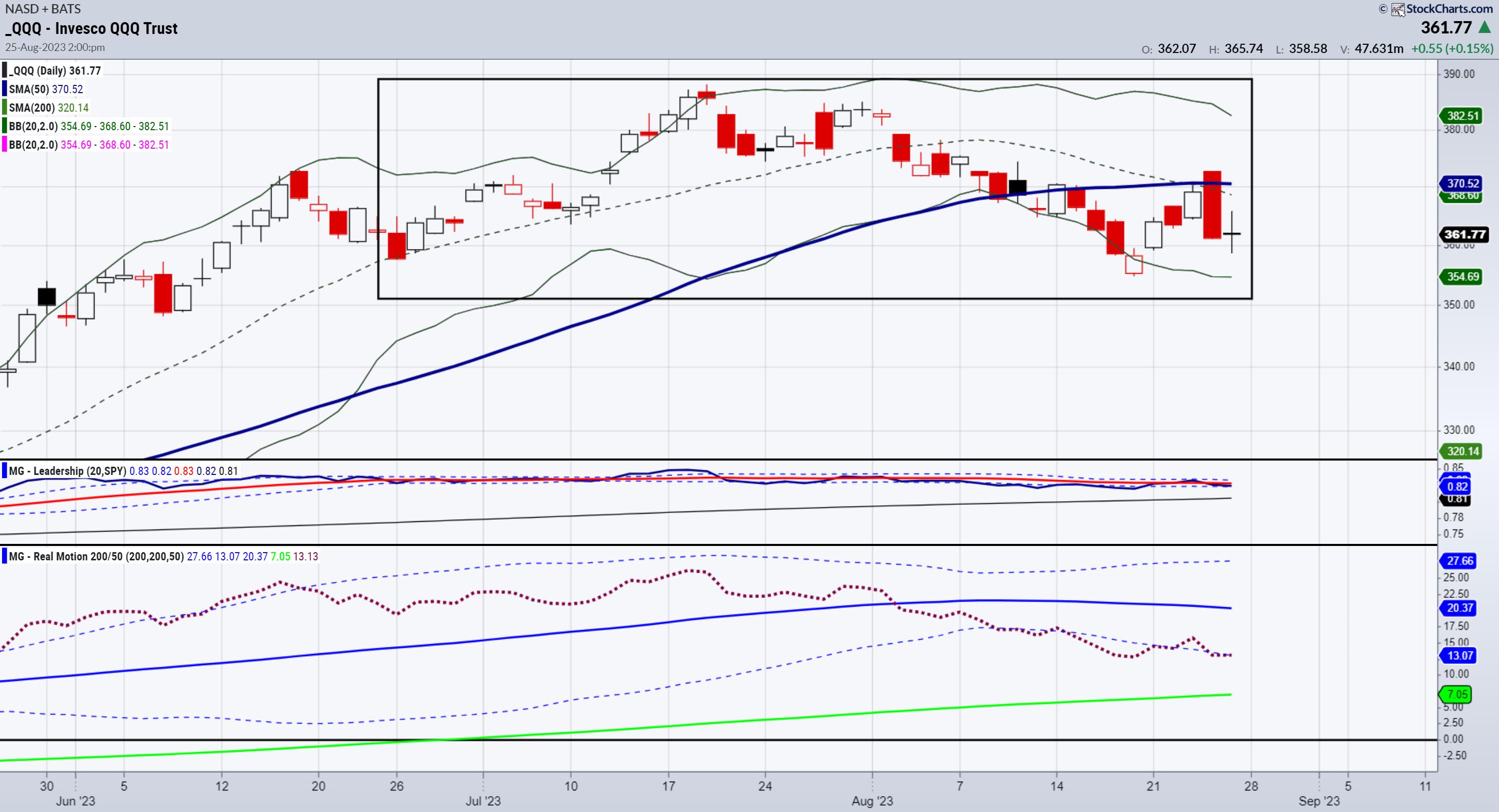Click the blue SMA(50) legend color swatch

(5, 89)
